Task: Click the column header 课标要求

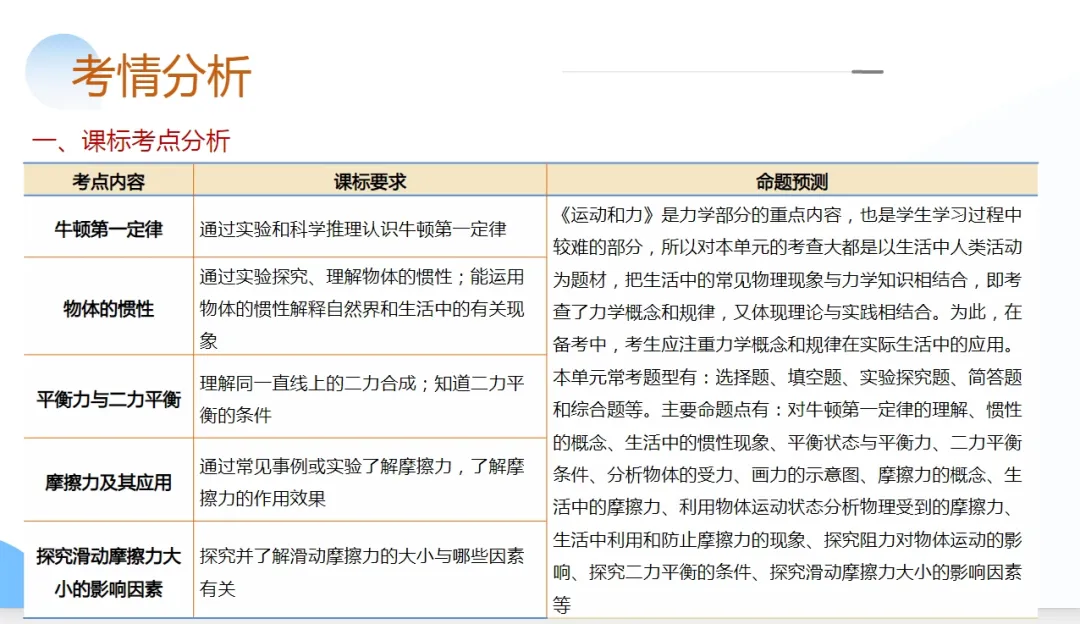Action: [370, 182]
